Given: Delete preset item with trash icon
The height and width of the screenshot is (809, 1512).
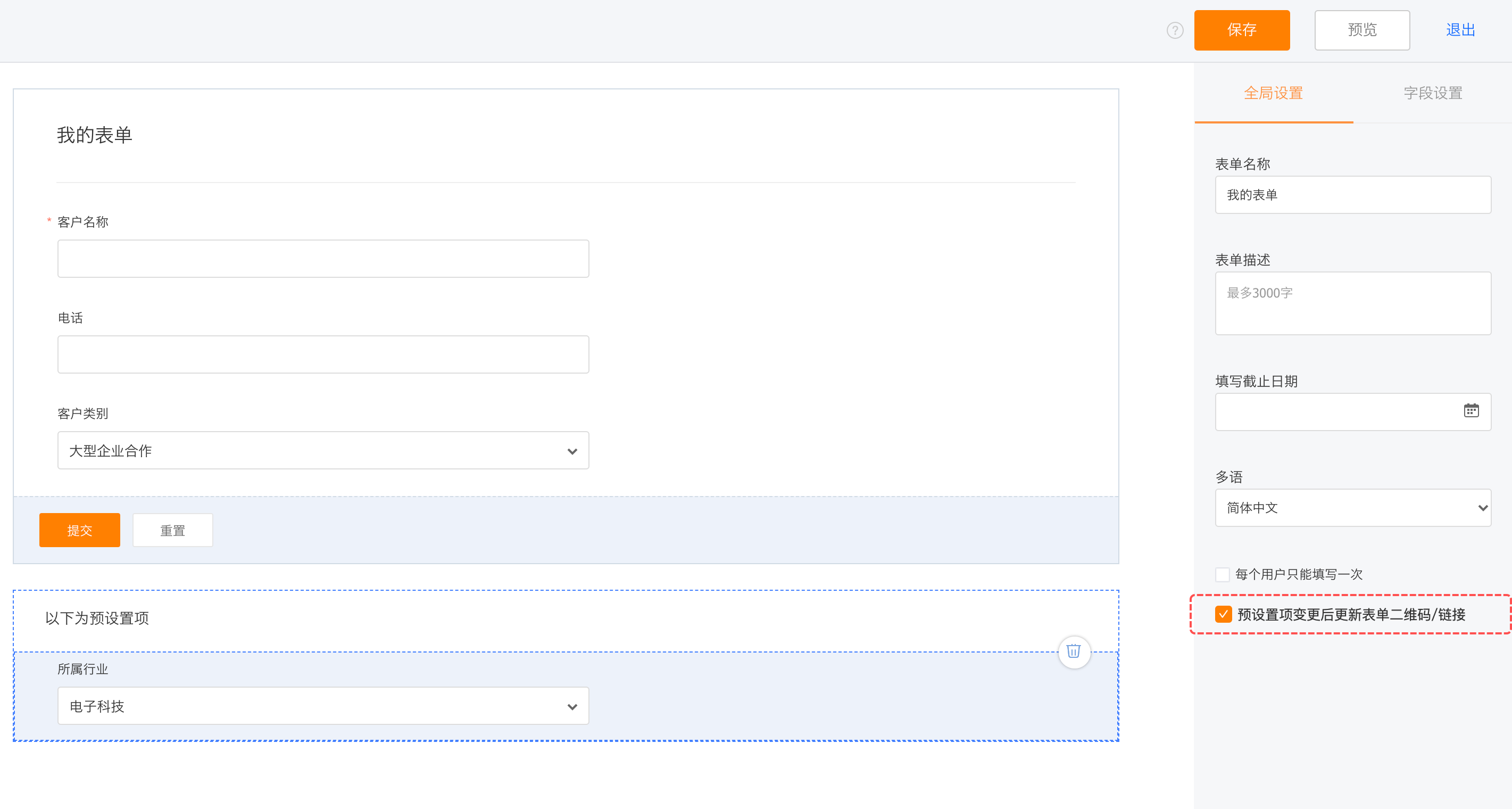Looking at the screenshot, I should [x=1074, y=651].
